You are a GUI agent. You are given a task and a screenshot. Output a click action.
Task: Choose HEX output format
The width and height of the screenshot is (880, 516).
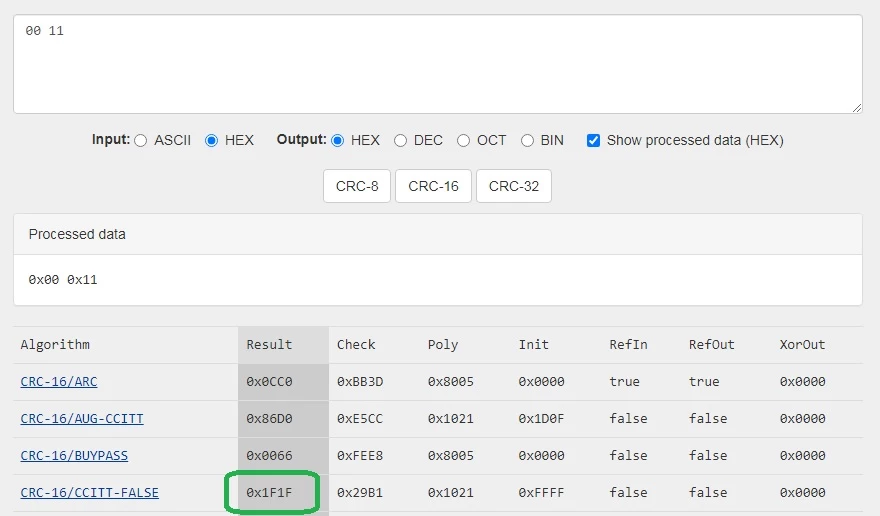pos(338,140)
